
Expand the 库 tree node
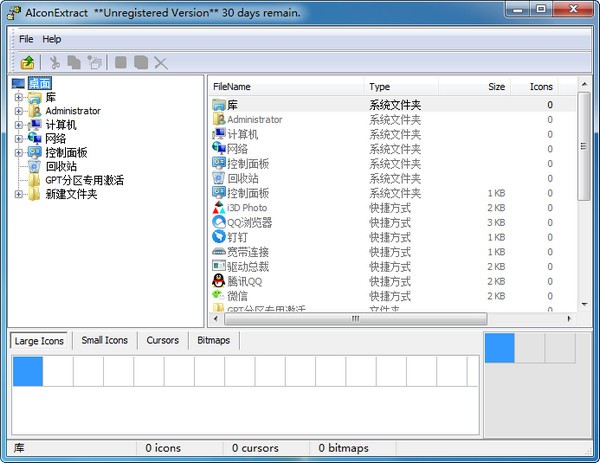coord(18,97)
